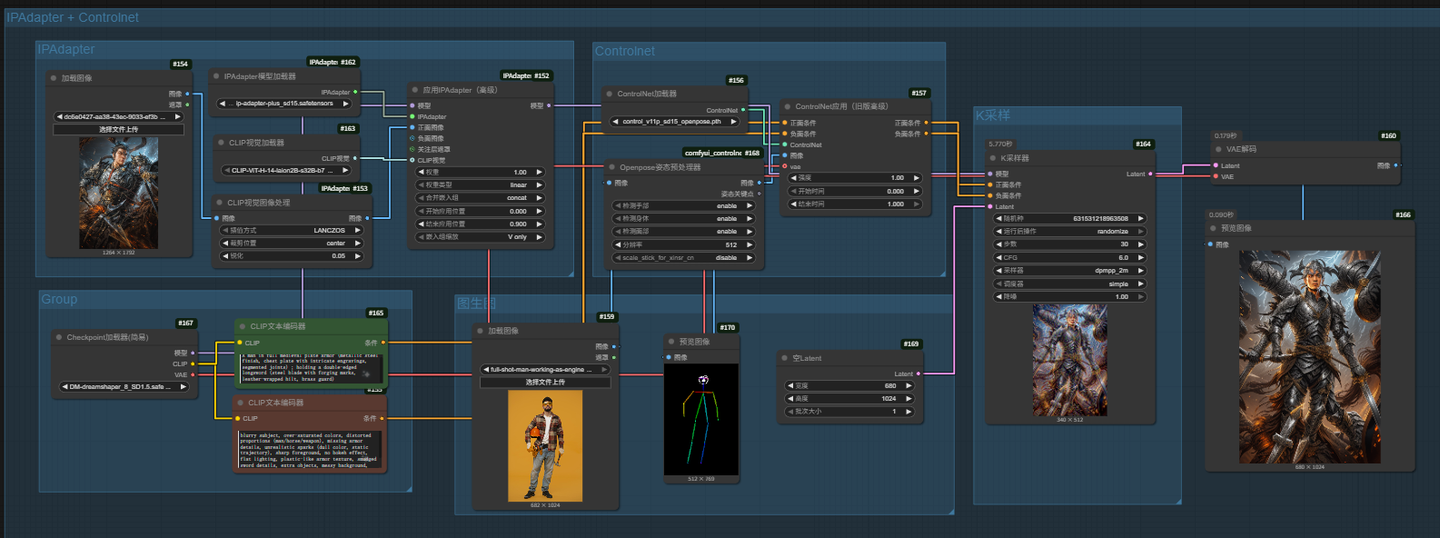The image size is (1440, 538).
Task: Open the control_v11p_sd15_openpose.pth dropdown
Action: tap(676, 122)
